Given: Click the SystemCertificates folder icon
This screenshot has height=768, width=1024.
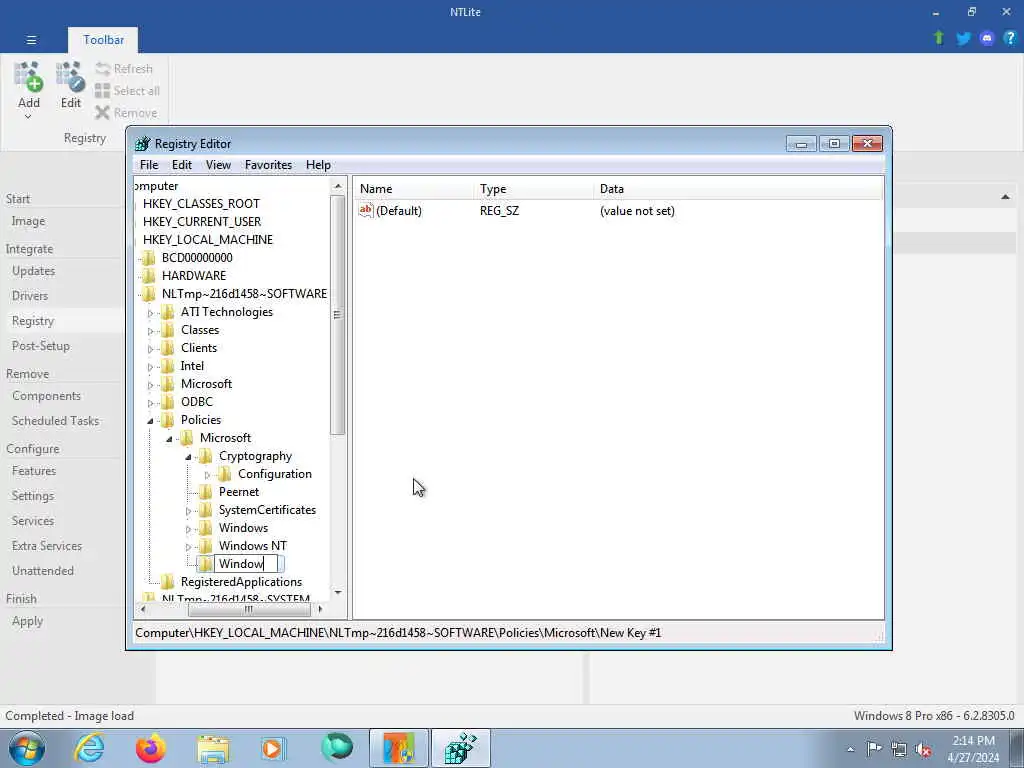Looking at the screenshot, I should click(205, 509).
